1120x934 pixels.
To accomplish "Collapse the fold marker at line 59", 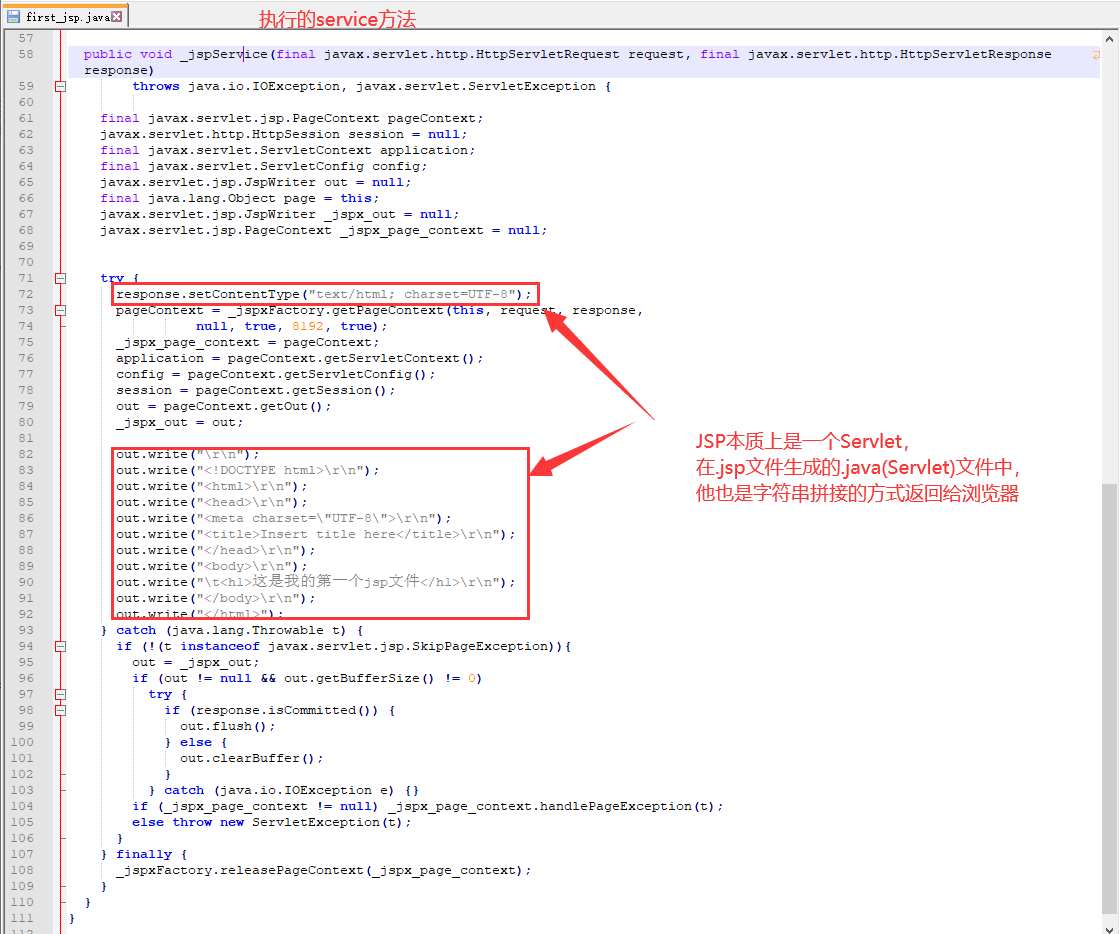I will (61, 86).
